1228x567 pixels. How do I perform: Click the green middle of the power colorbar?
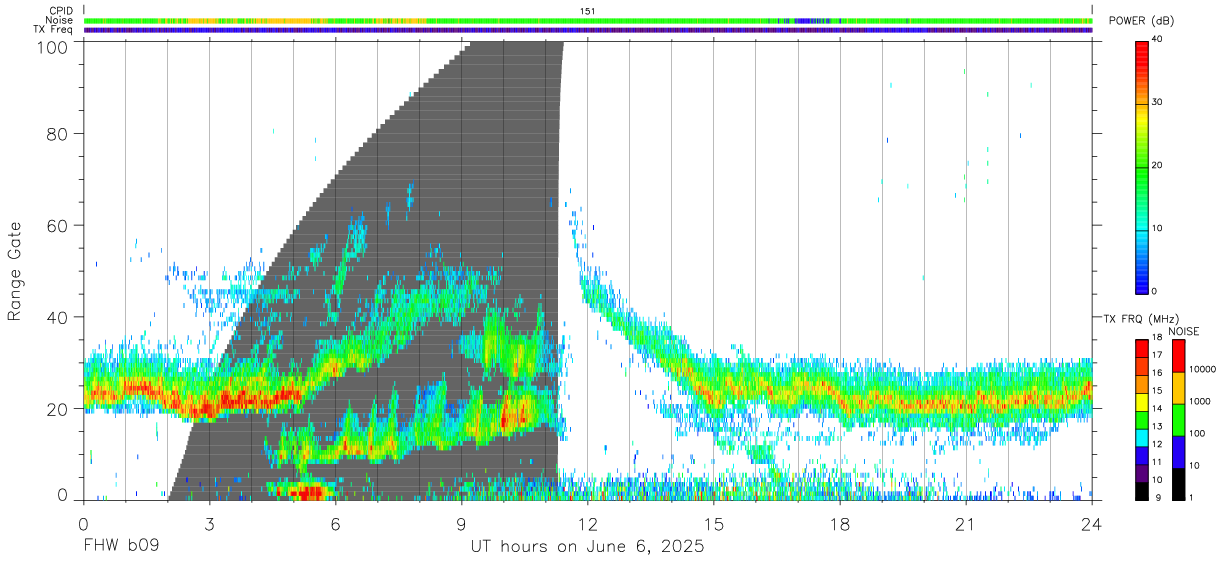pyautogui.click(x=1141, y=166)
